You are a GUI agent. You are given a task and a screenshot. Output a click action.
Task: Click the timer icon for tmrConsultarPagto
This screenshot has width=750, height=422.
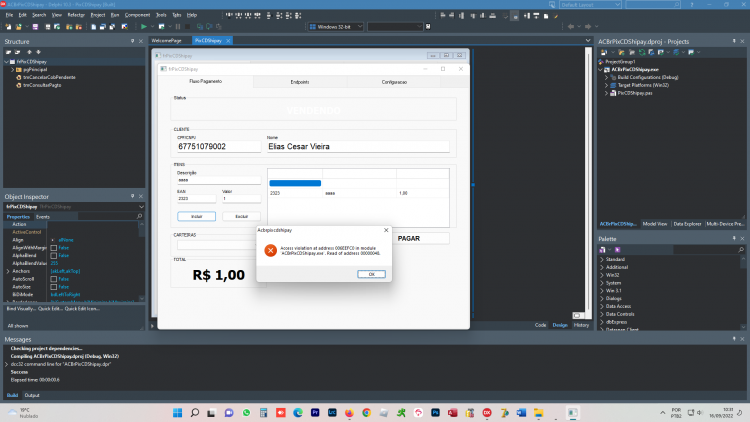click(19, 85)
